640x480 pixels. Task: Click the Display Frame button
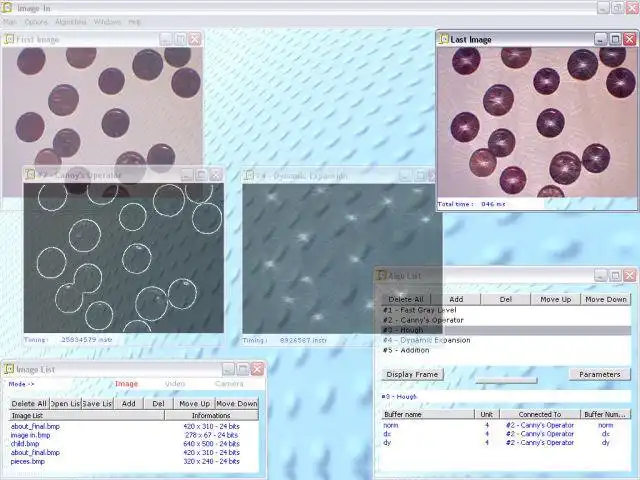412,374
